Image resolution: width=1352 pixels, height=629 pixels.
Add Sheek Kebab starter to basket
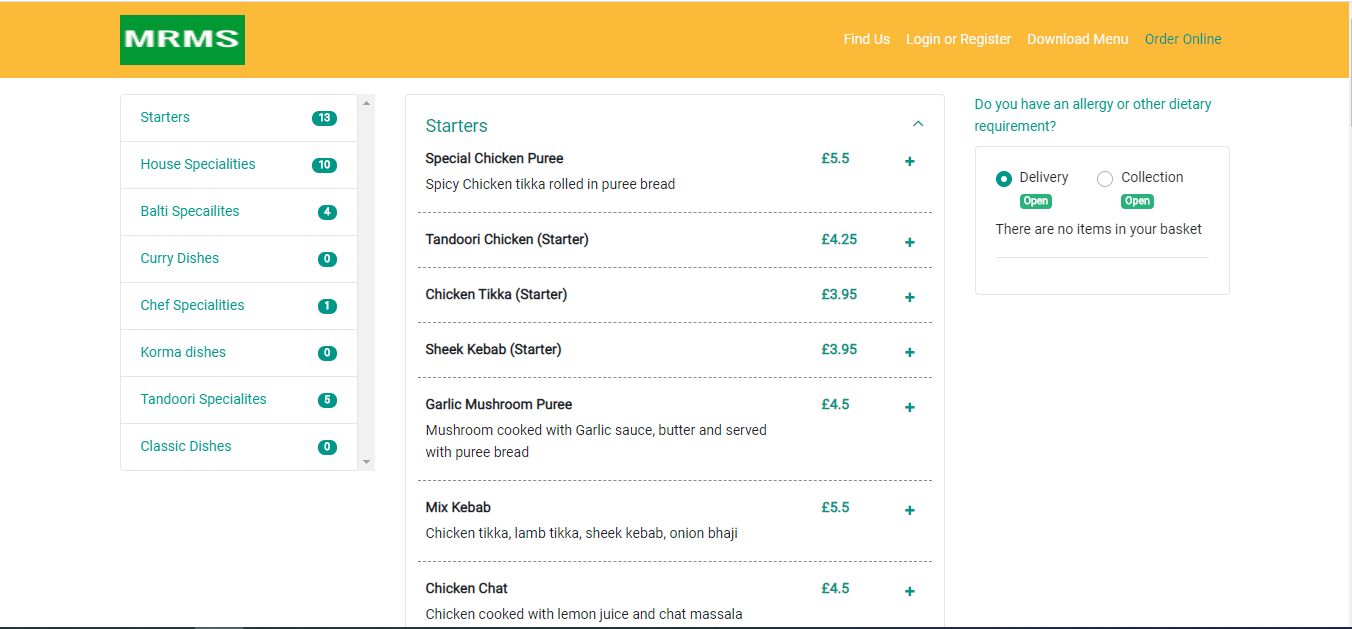pyautogui.click(x=909, y=352)
